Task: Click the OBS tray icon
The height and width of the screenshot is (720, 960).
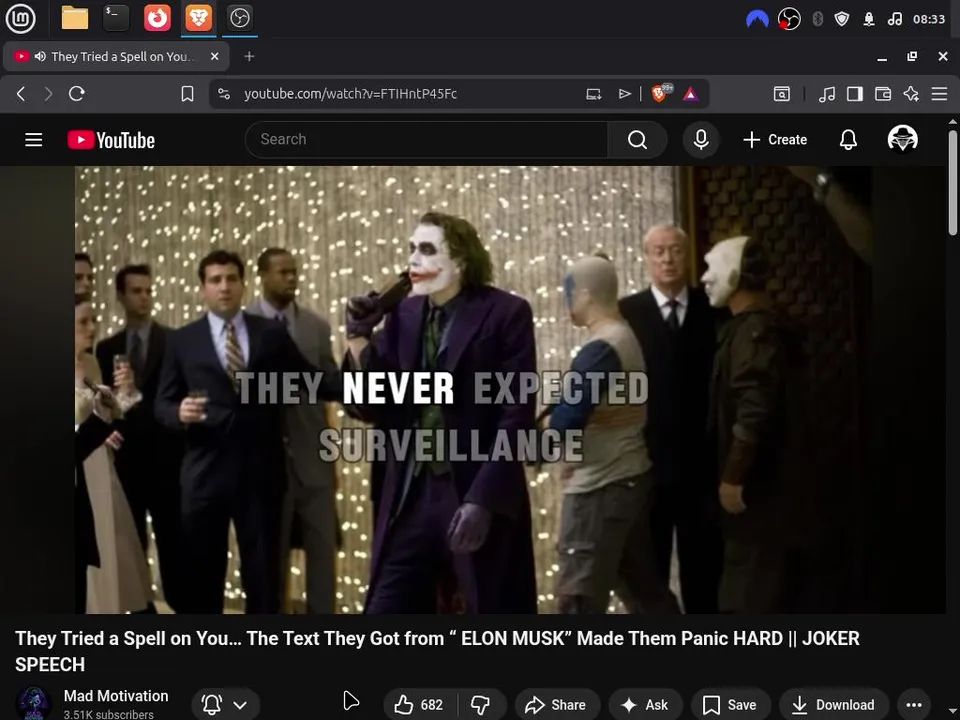Action: (x=789, y=19)
